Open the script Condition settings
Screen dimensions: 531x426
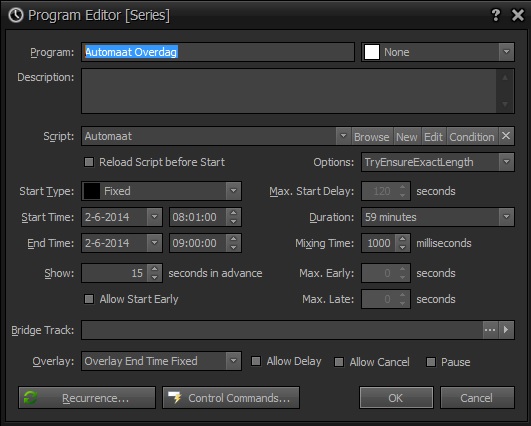(472, 136)
